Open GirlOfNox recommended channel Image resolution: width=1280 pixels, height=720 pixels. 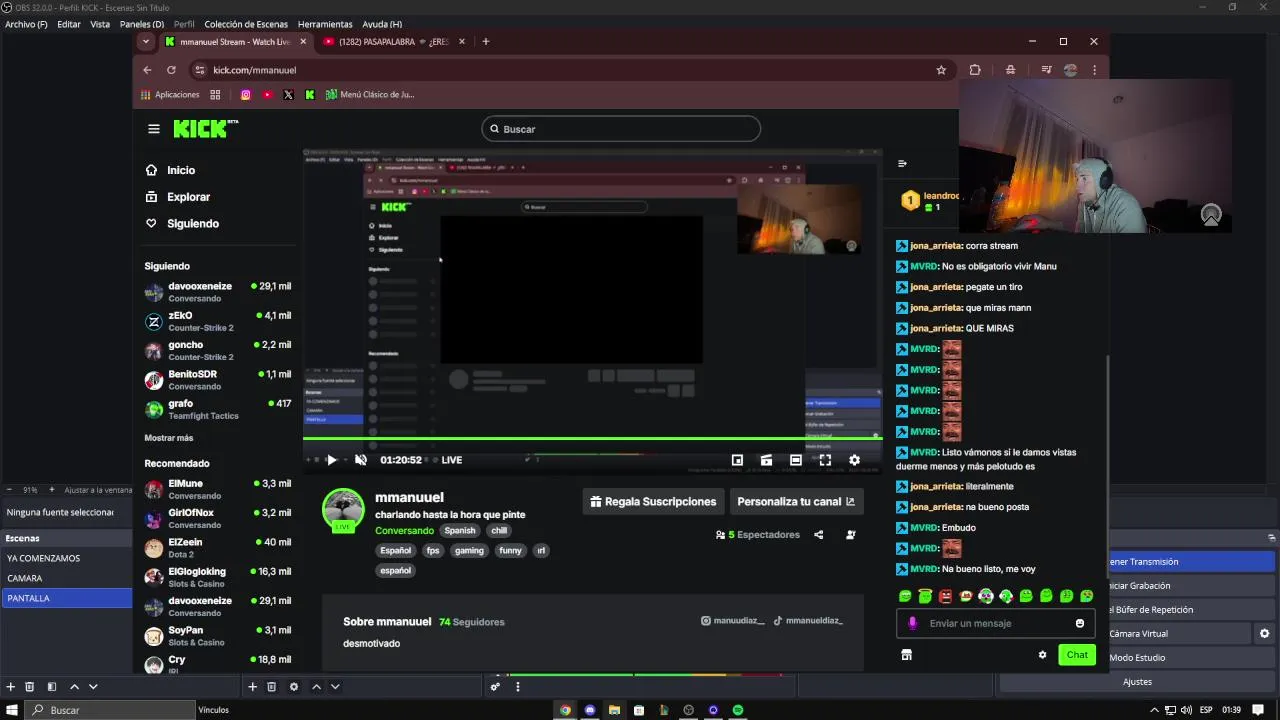pos(218,518)
